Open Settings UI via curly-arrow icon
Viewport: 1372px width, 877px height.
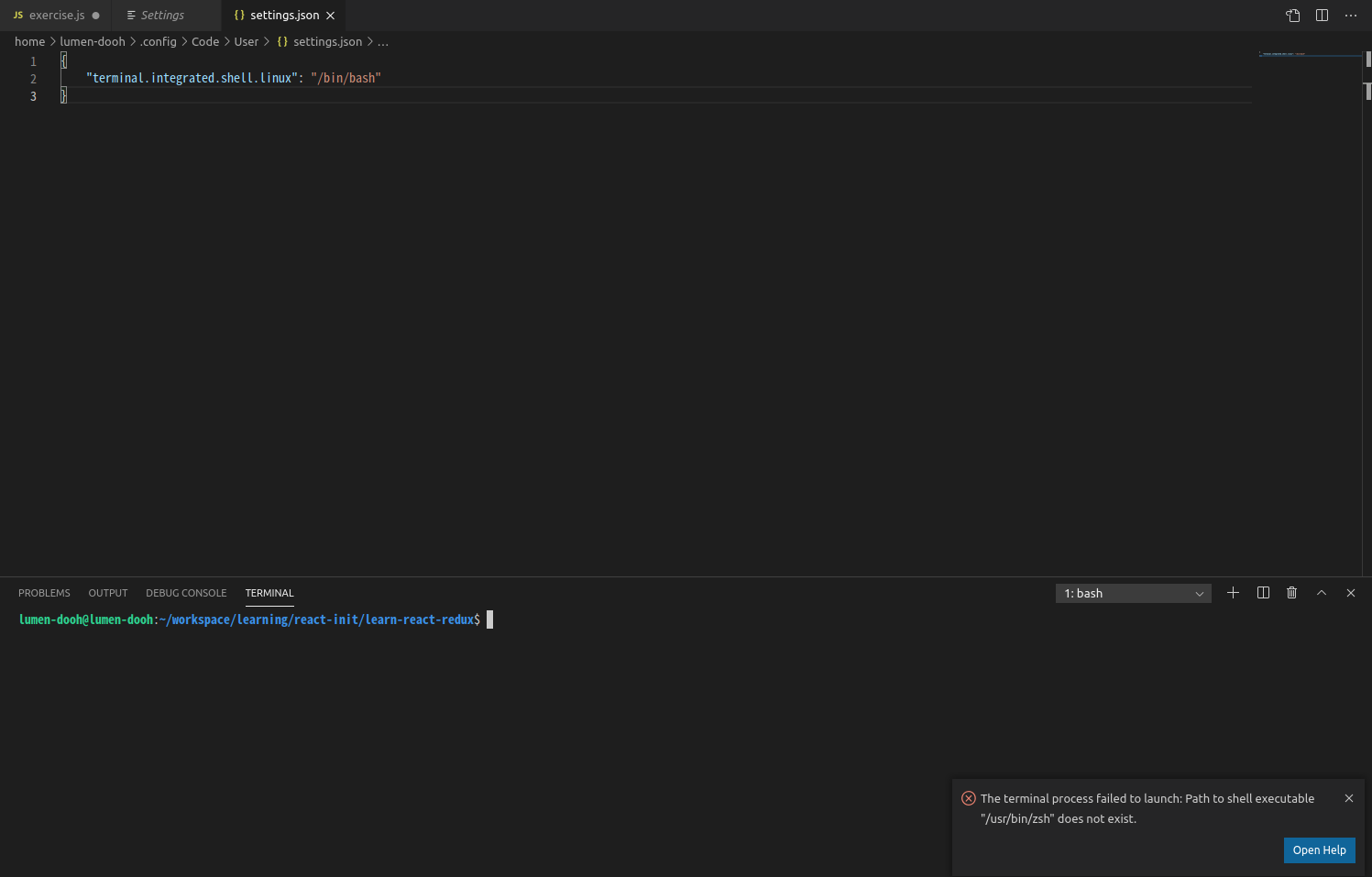[x=1292, y=16]
